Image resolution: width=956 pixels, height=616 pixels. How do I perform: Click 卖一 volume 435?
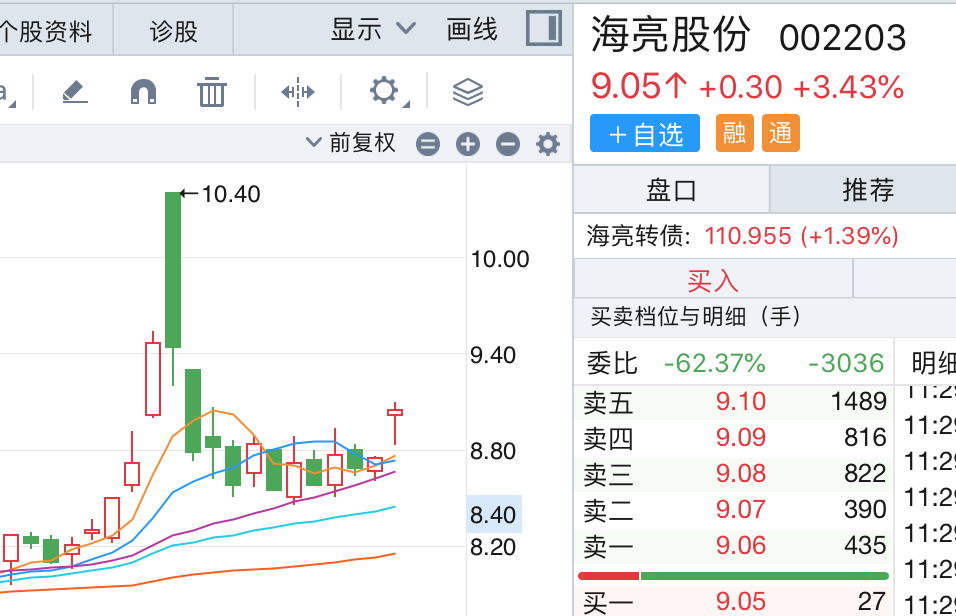tap(865, 545)
